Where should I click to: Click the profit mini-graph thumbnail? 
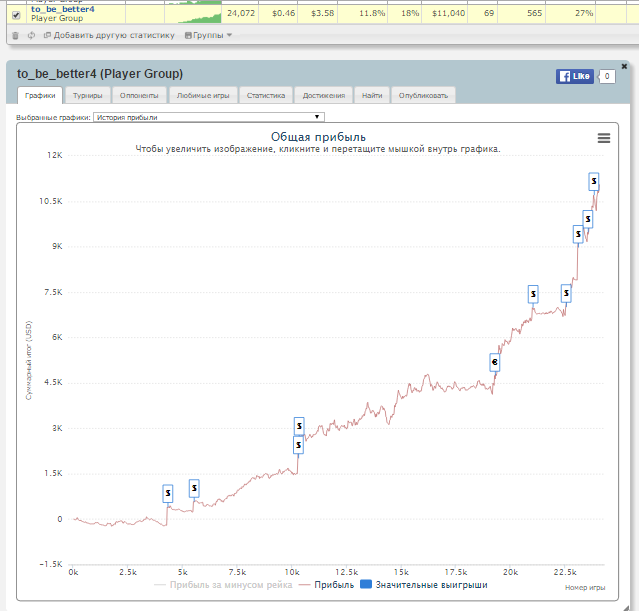[193, 13]
